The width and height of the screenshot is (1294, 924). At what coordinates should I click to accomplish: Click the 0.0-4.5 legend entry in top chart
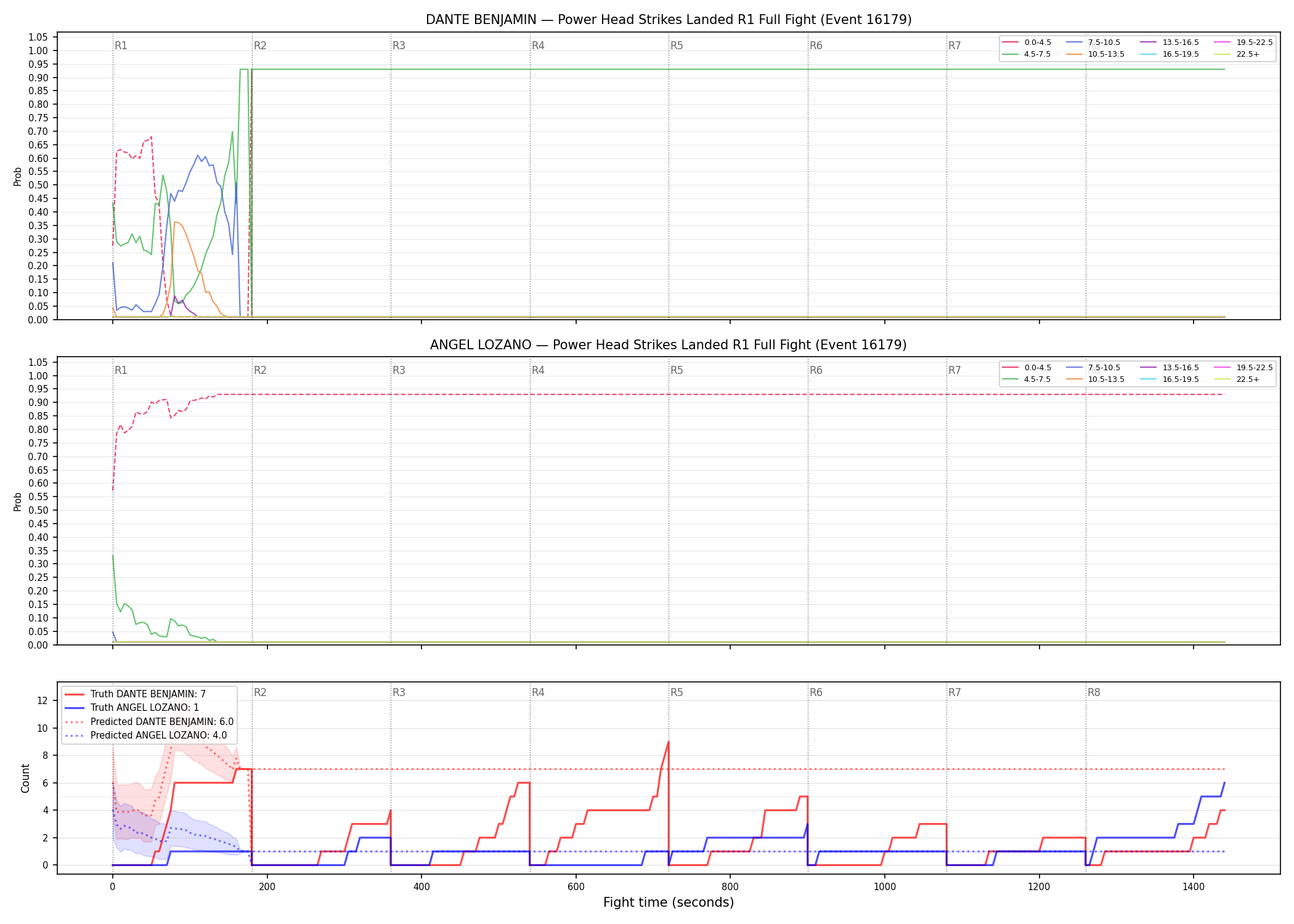click(1027, 43)
